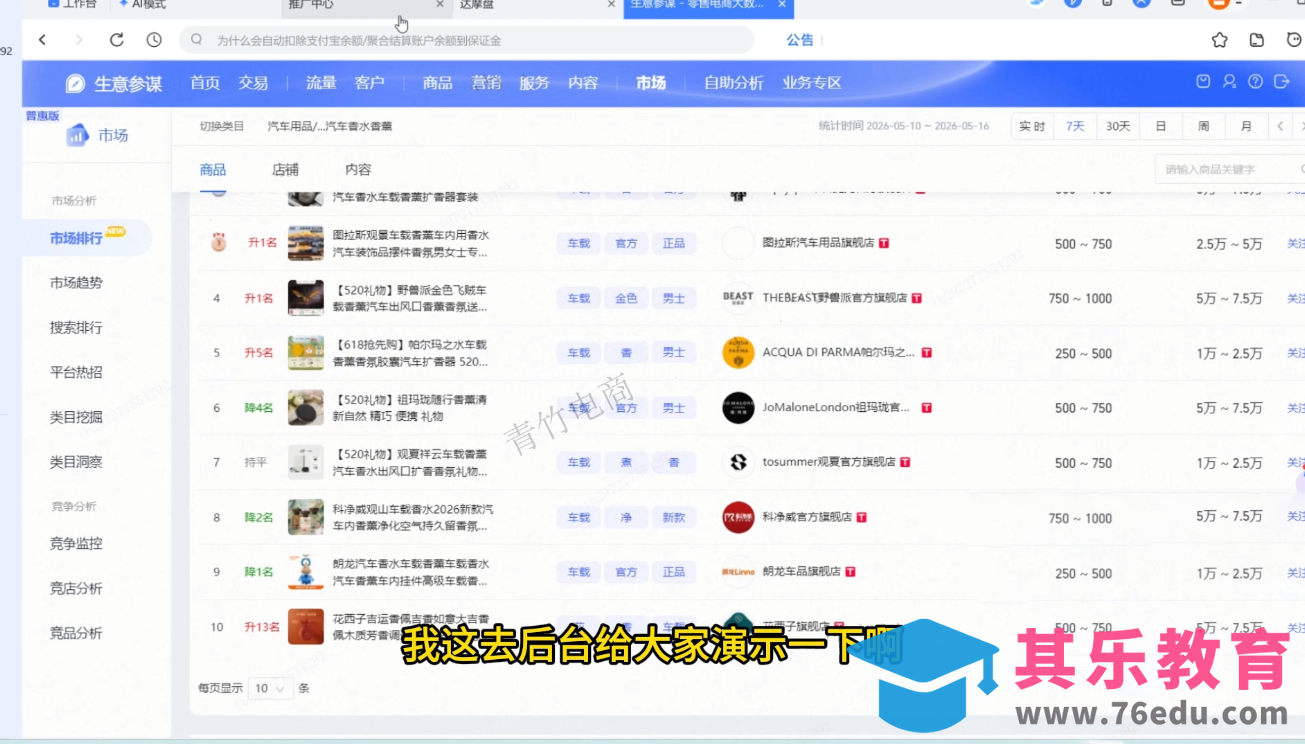Select the 周 time granularity
Screen dimensions: 1305x744
pyautogui.click(x=1203, y=126)
